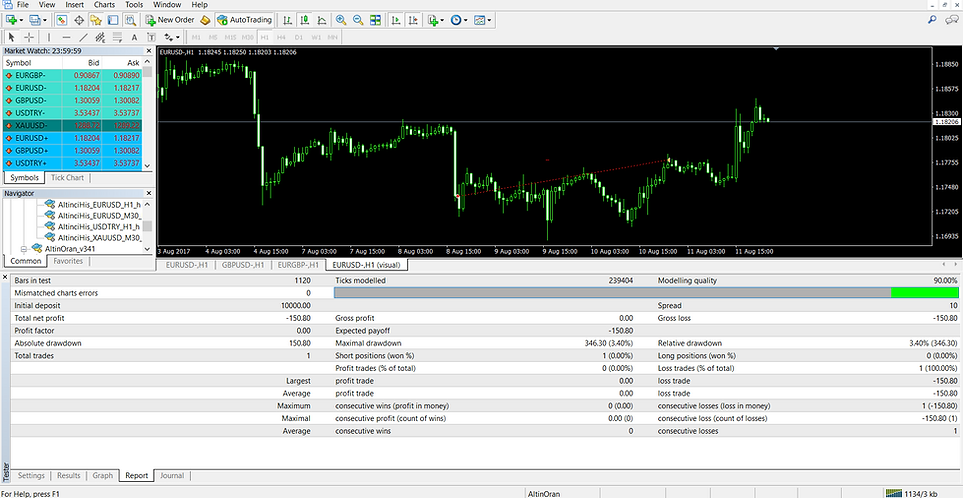Zoom out of the chart

pos(358,20)
